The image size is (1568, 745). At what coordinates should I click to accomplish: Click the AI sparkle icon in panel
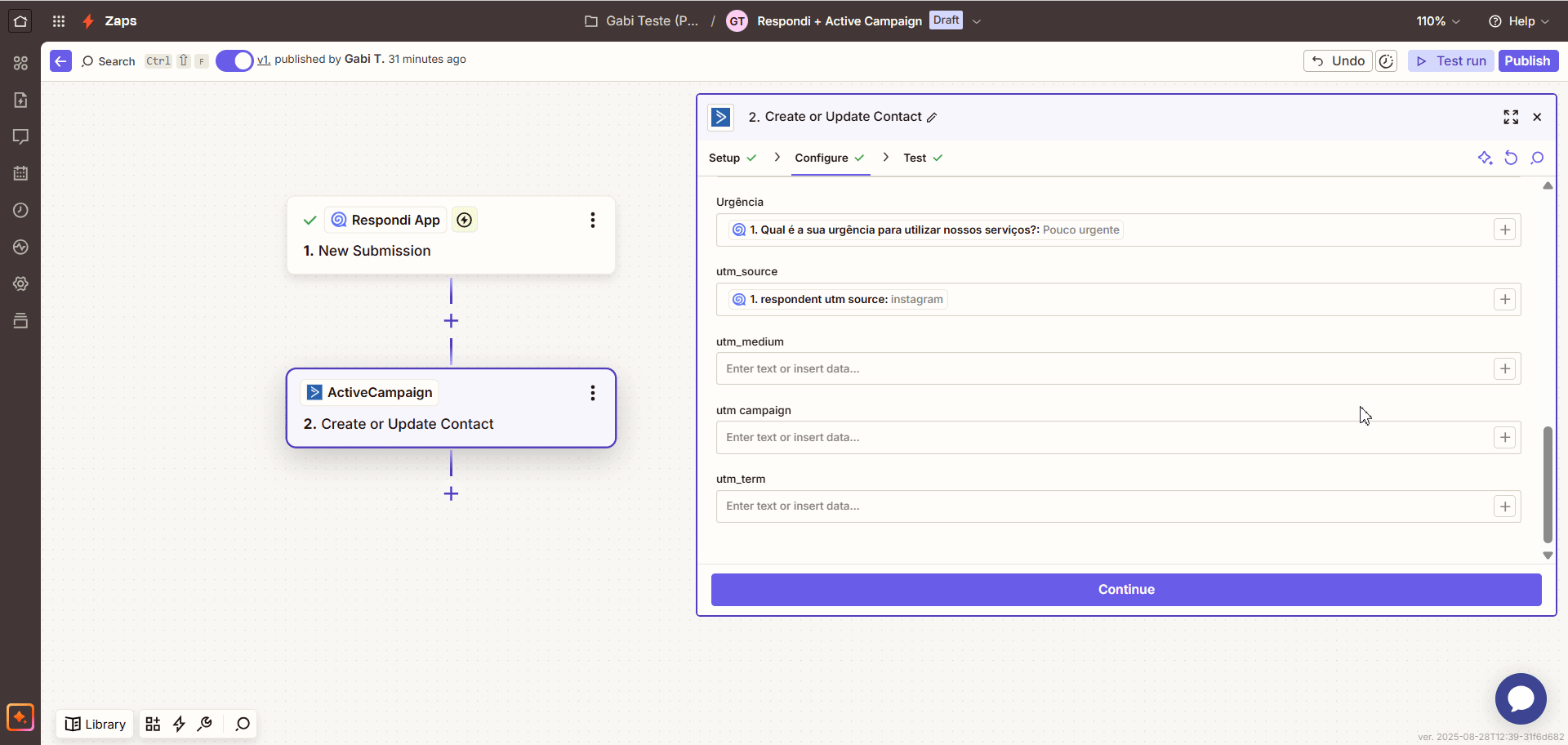click(x=1485, y=158)
